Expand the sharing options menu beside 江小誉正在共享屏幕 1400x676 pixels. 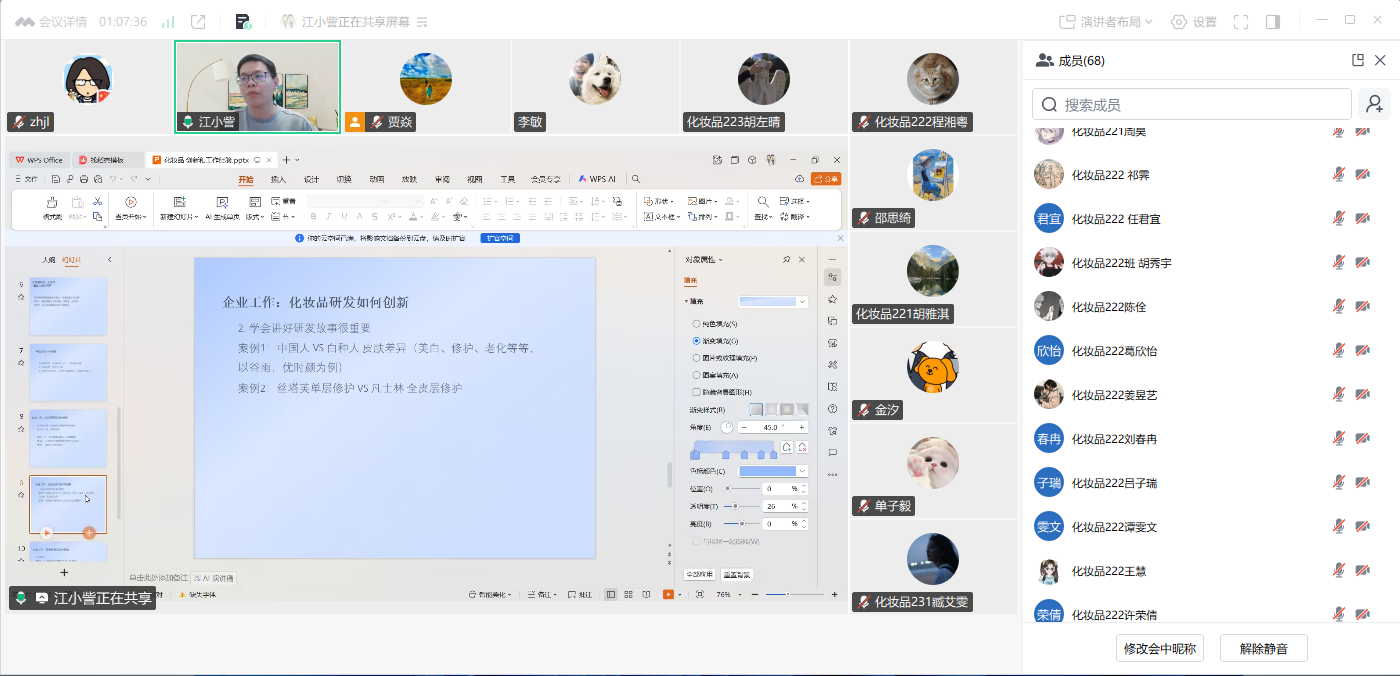point(422,21)
